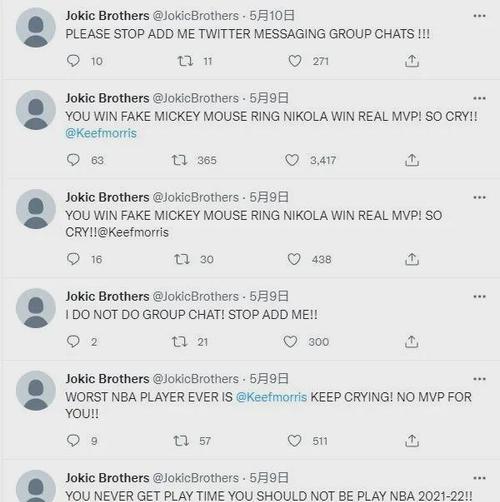
Task: Like the tweet with 3,417 likes
Action: tap(292, 160)
